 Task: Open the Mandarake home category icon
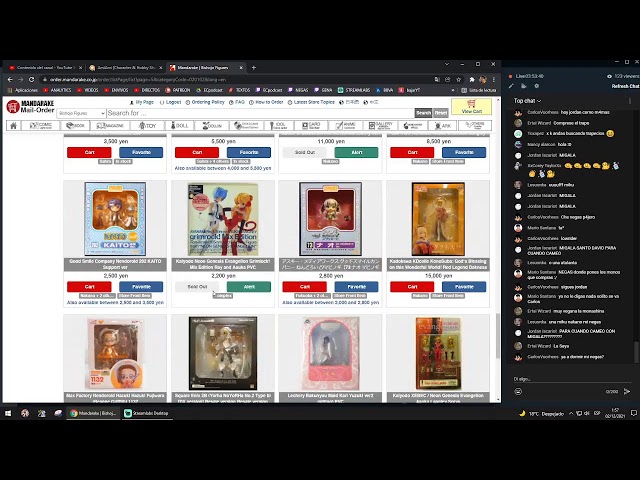click(13, 126)
